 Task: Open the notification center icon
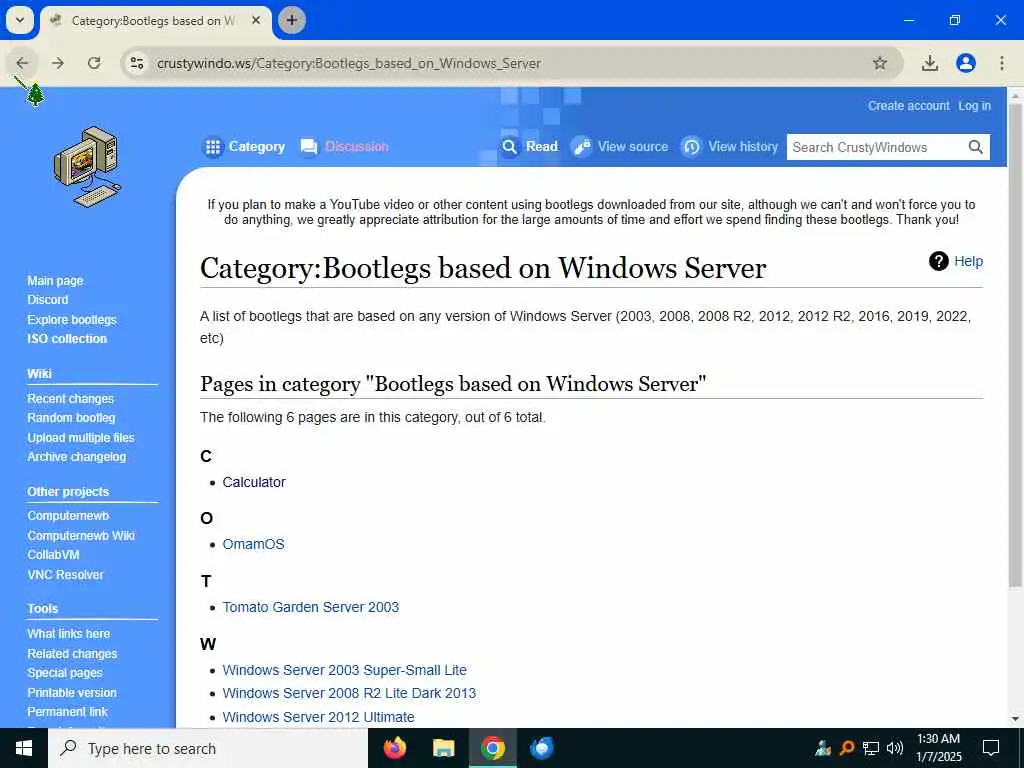[991, 748]
